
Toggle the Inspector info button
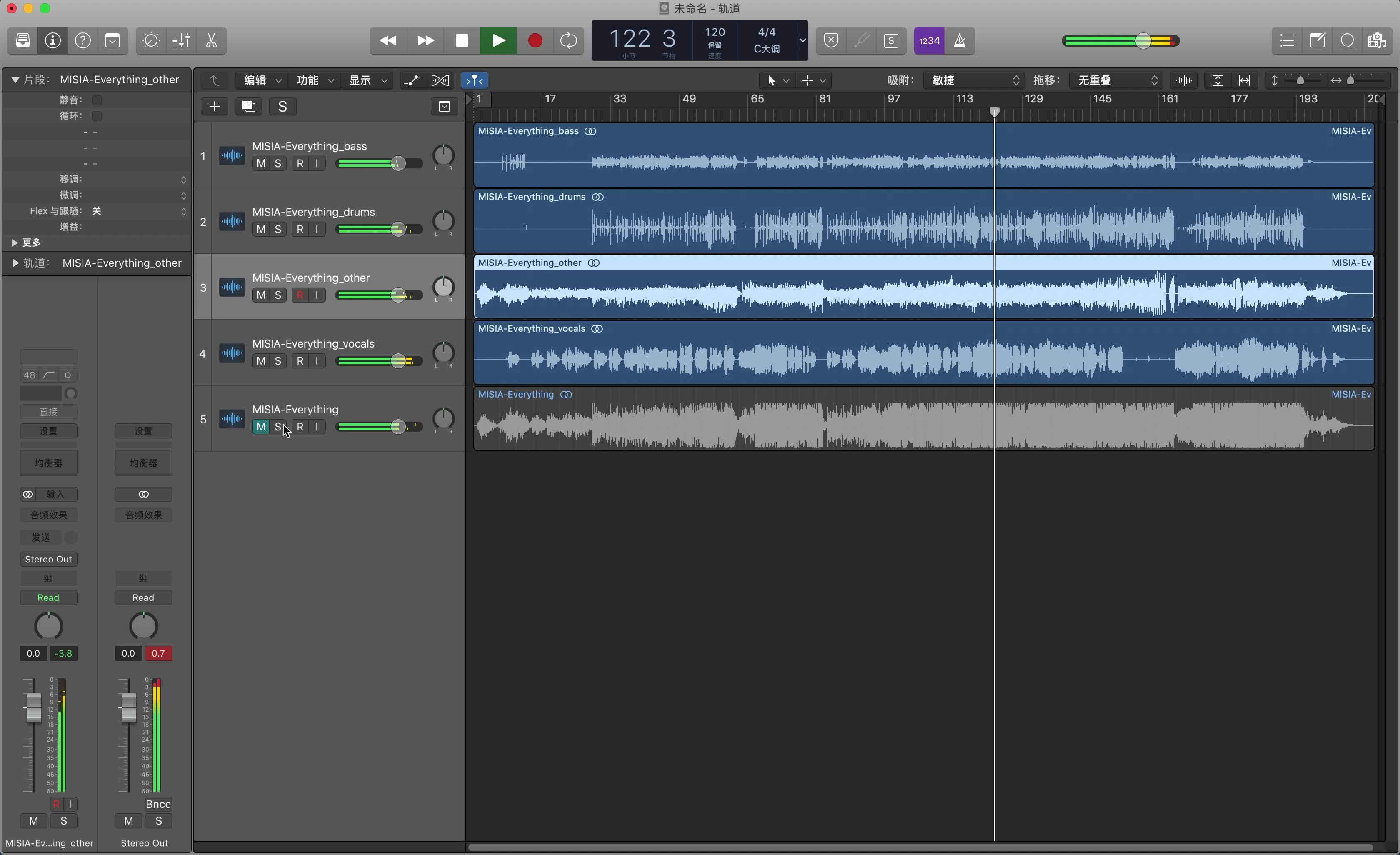tap(53, 40)
